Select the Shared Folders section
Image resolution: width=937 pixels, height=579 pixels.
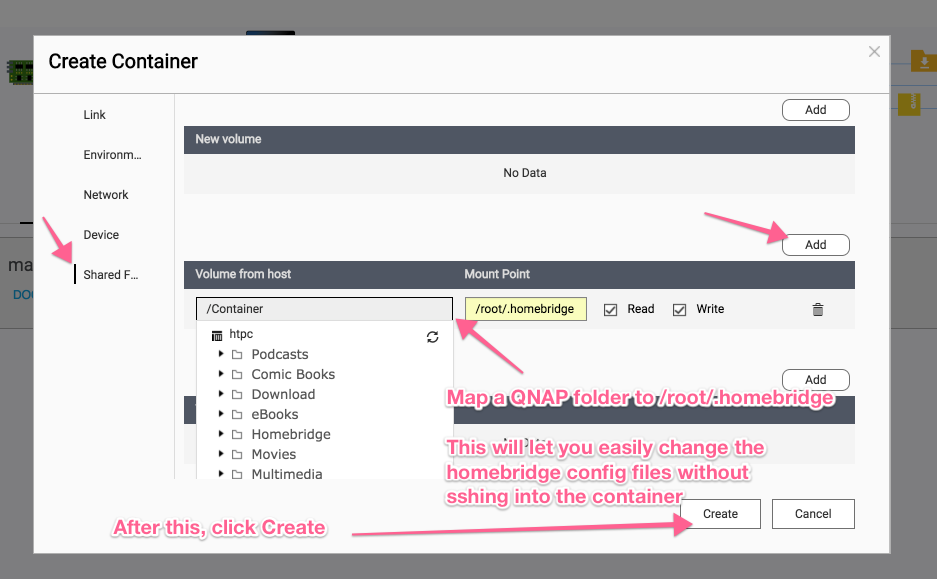(111, 275)
